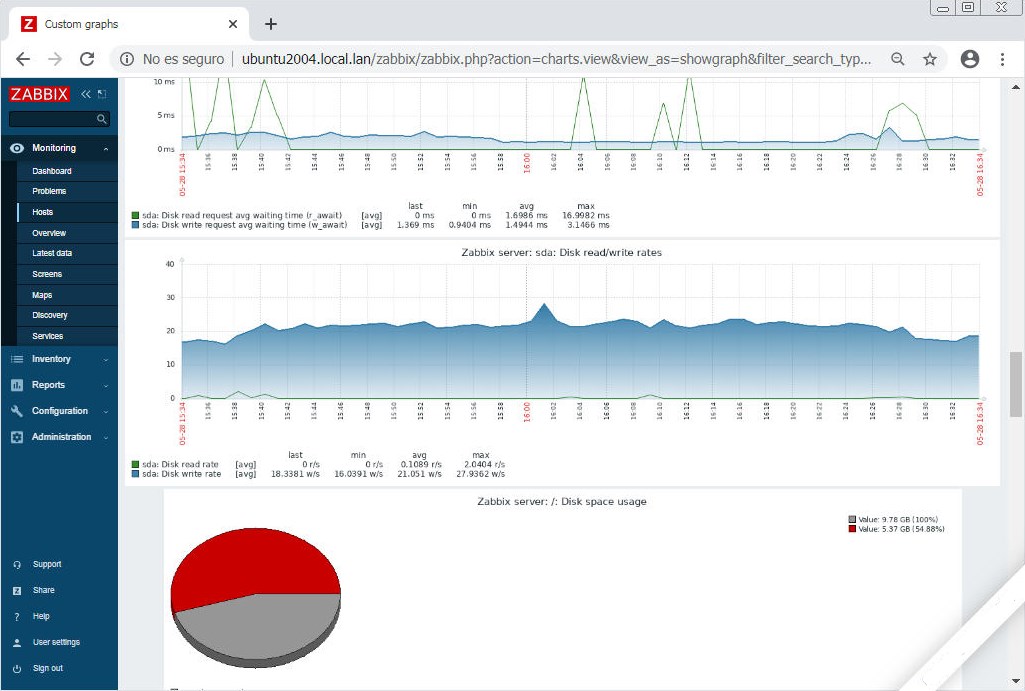Click the gray 9.78 GB pie legend swatch
The width and height of the screenshot is (1025, 691).
tap(852, 520)
